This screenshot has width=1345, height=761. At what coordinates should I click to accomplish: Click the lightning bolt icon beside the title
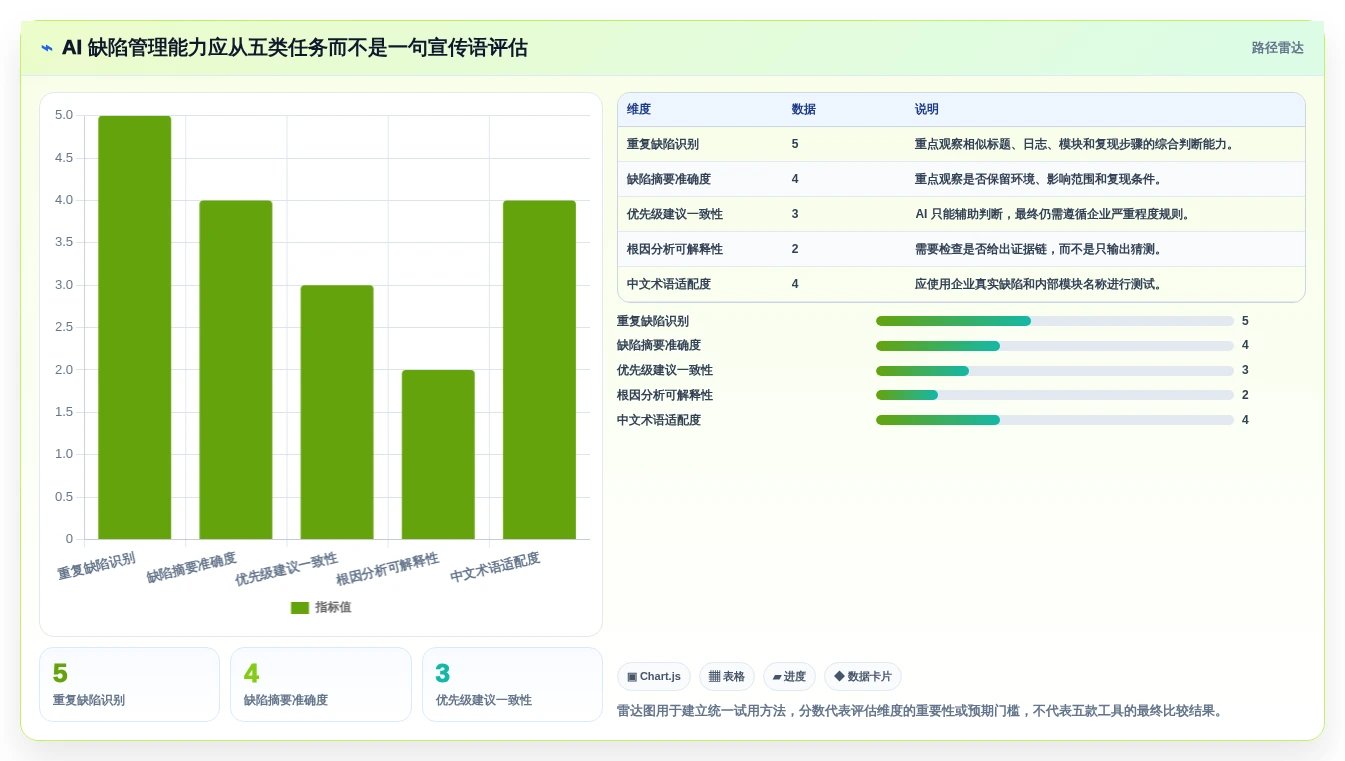(47, 48)
